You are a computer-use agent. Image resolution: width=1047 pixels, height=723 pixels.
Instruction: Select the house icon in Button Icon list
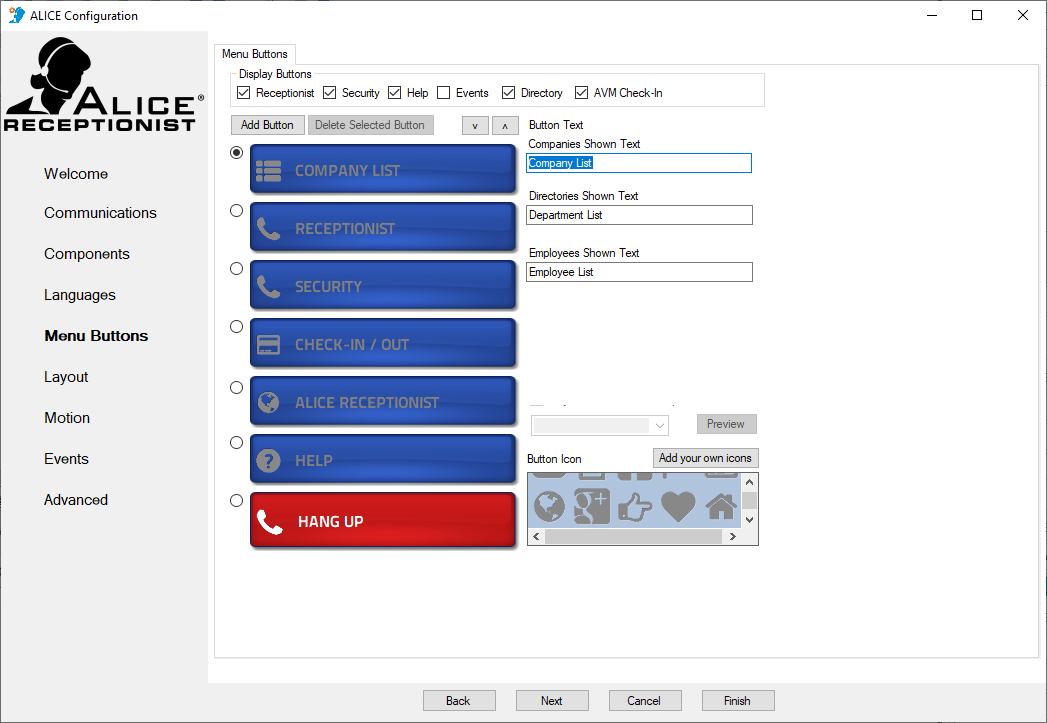coord(721,506)
